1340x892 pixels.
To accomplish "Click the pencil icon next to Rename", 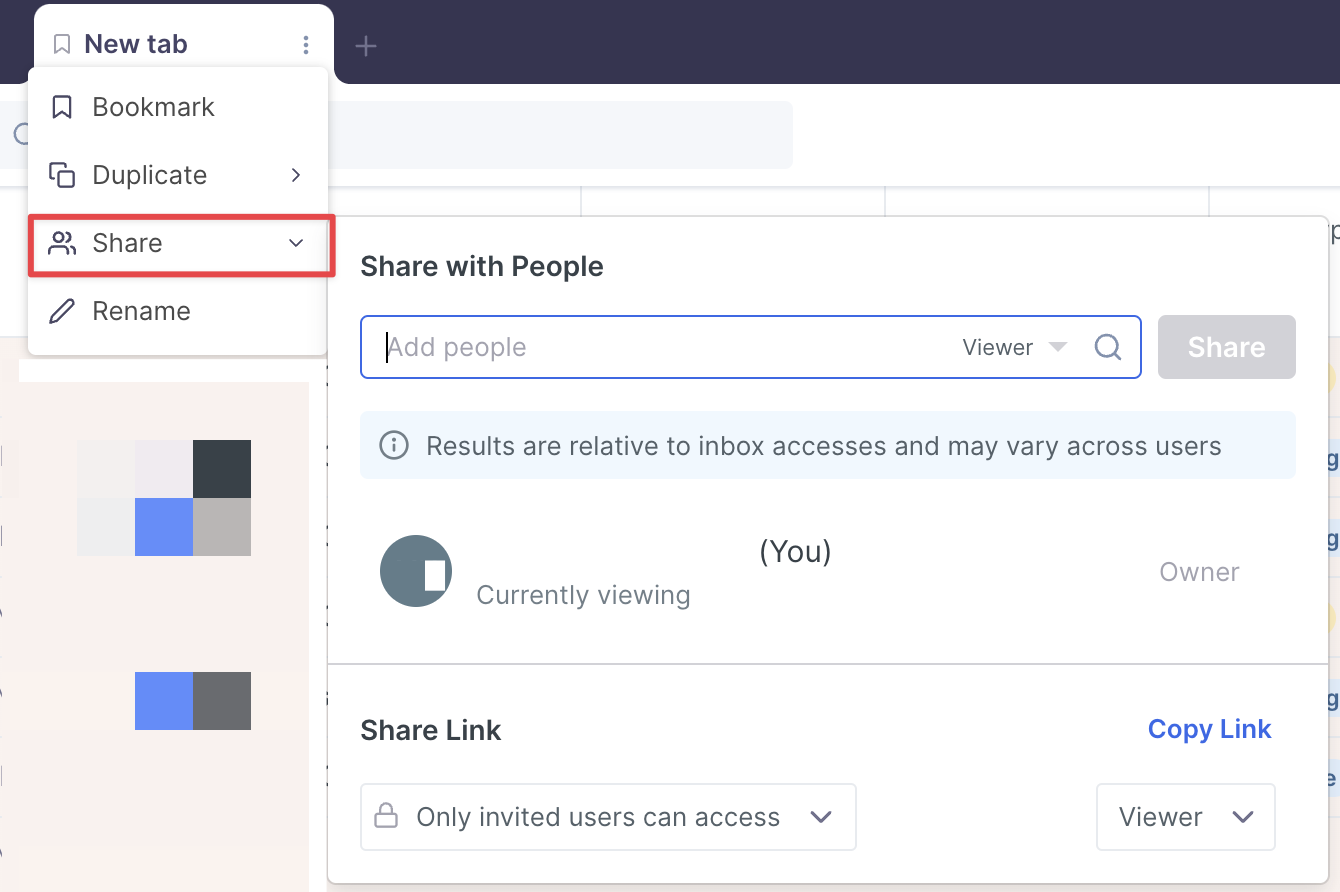I will [62, 311].
